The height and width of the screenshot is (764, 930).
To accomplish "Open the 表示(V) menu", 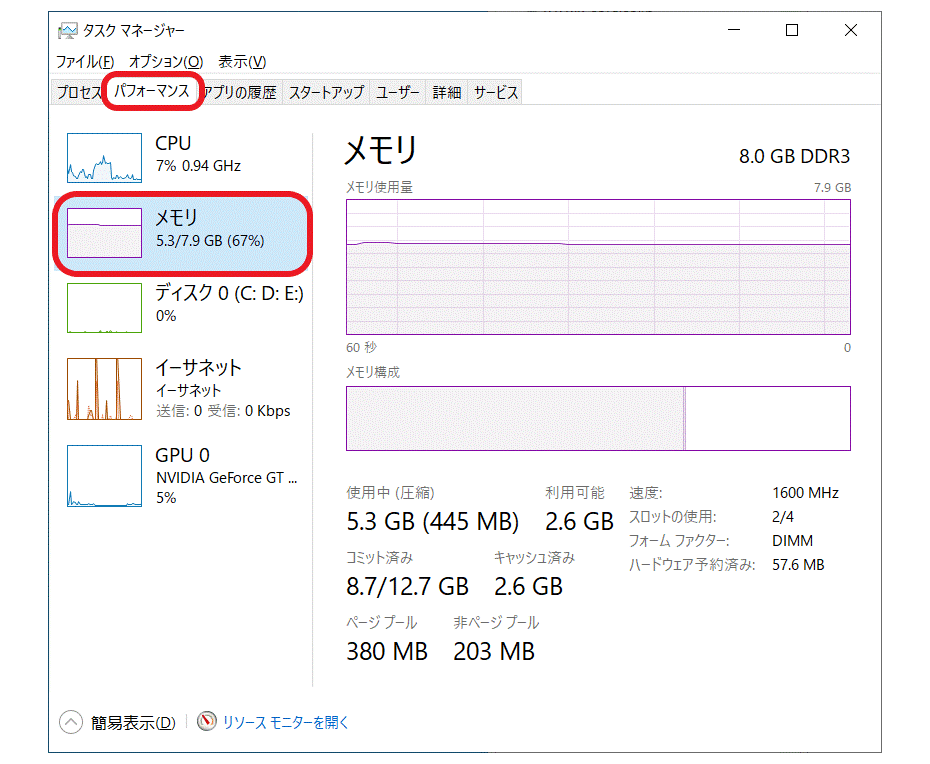I will point(242,62).
